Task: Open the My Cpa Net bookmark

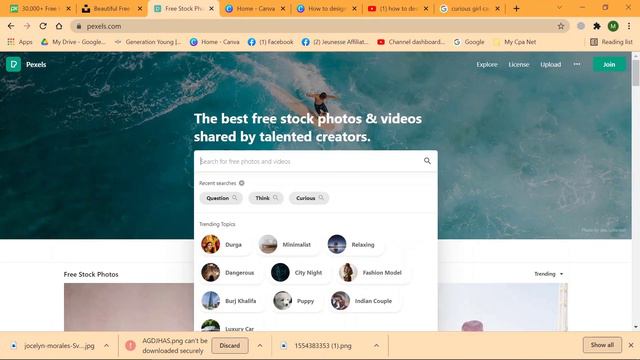Action: 515,42
